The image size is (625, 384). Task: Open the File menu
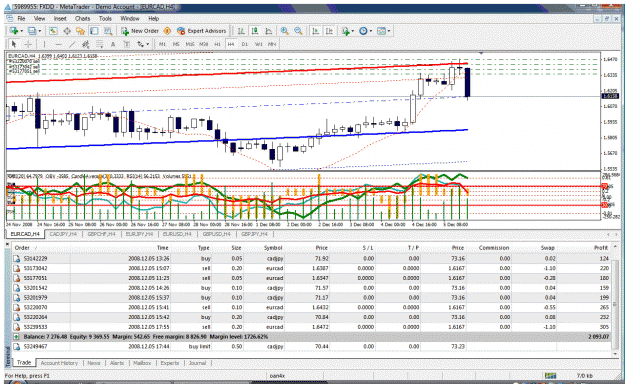(21, 18)
